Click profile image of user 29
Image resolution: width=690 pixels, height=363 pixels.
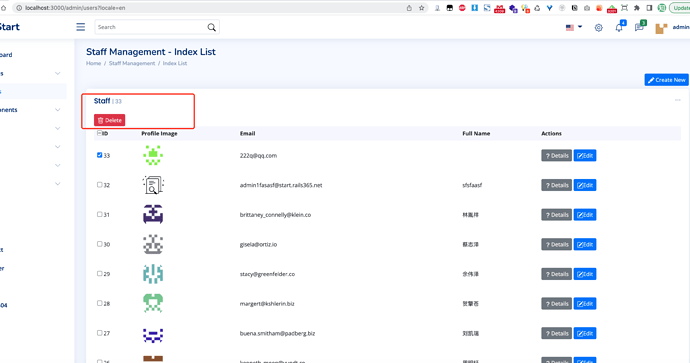[x=153, y=274]
